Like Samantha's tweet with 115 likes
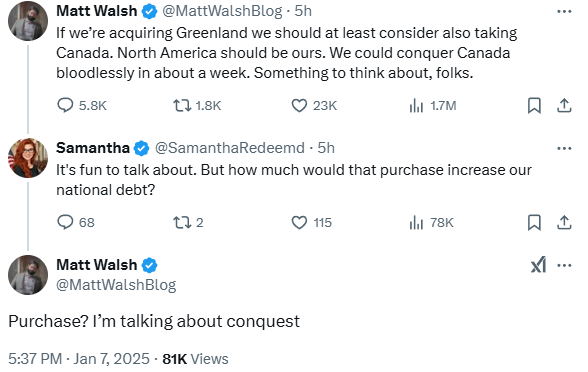588x372 pixels. pyautogui.click(x=311, y=222)
